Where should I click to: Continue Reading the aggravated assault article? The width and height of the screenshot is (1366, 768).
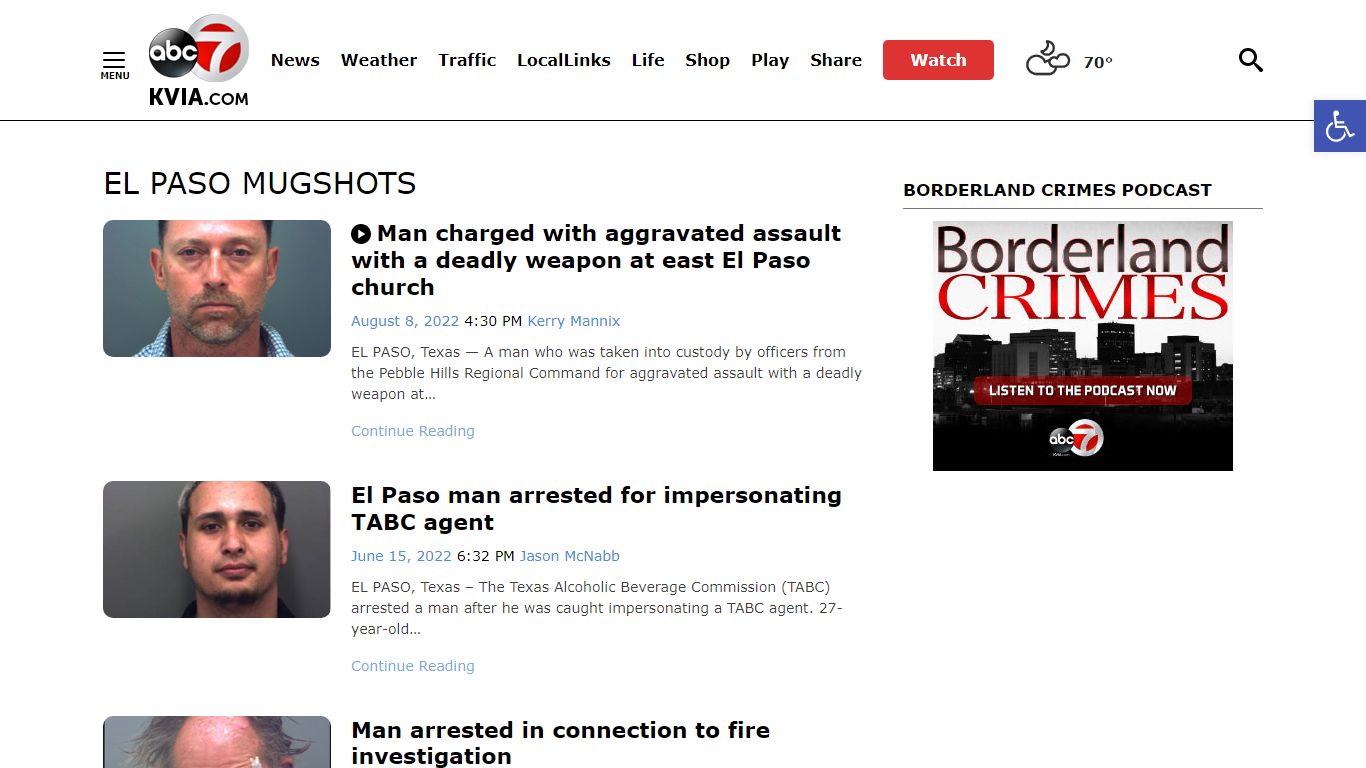coord(413,431)
